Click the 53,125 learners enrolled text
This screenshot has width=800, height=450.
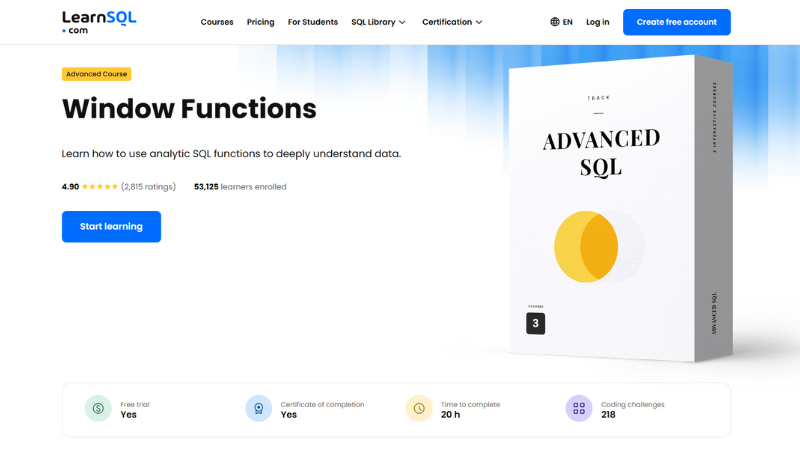pyautogui.click(x=240, y=187)
